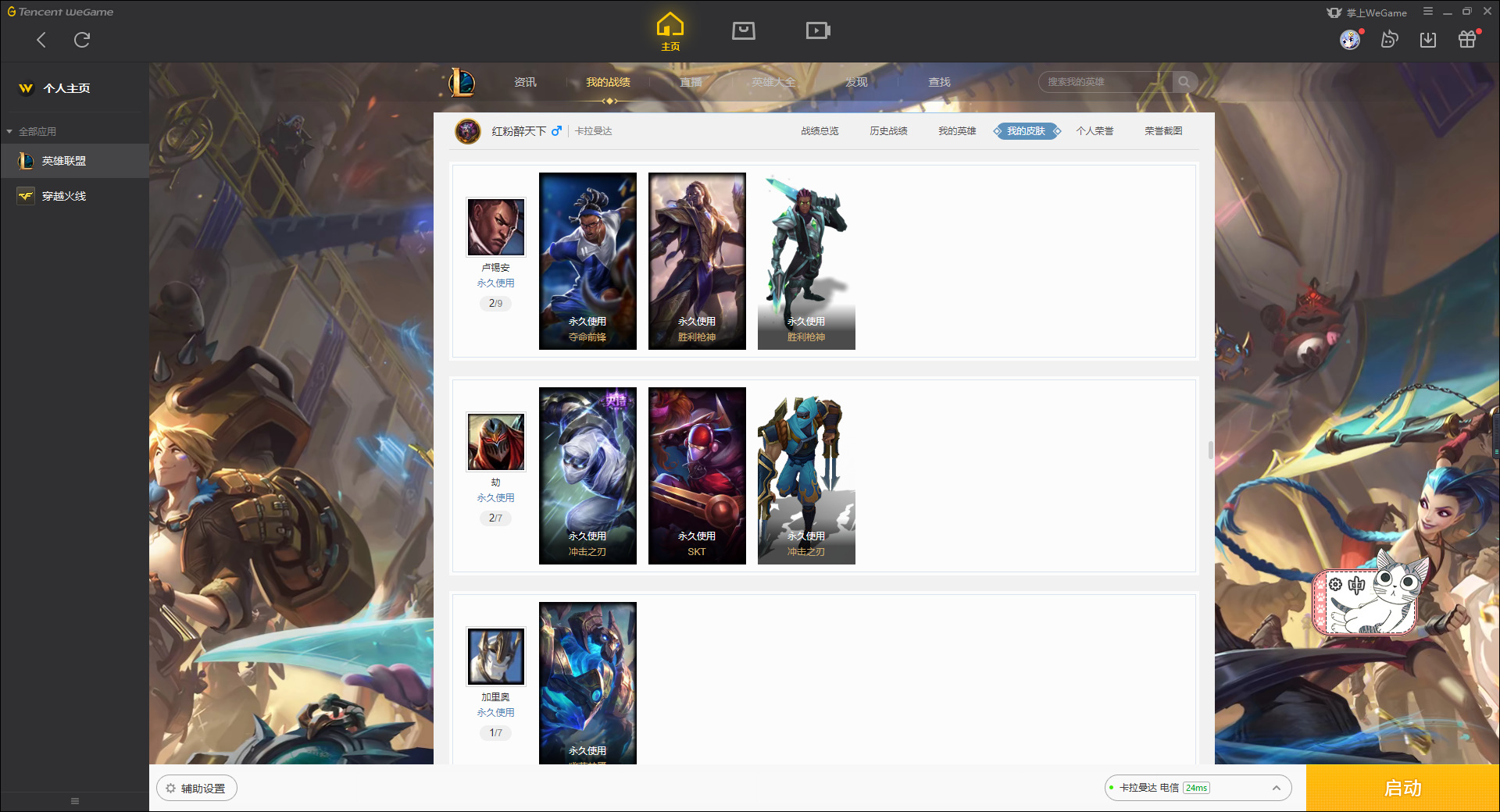The width and height of the screenshot is (1500, 812).
Task: Click the cat input method widget
Action: [x=1371, y=595]
